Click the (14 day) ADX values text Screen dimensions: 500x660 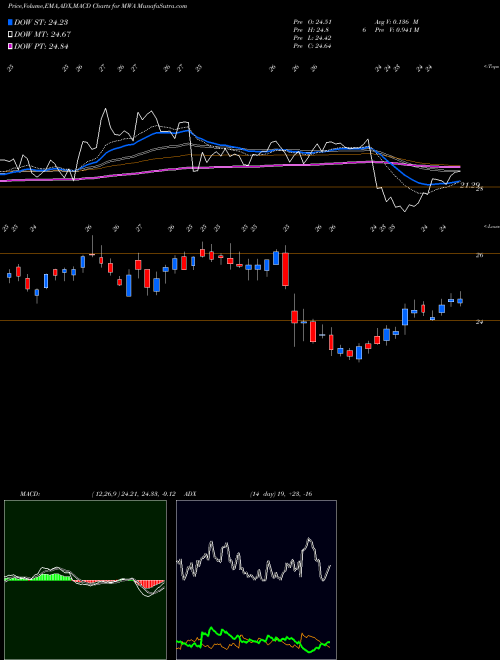coord(281,494)
